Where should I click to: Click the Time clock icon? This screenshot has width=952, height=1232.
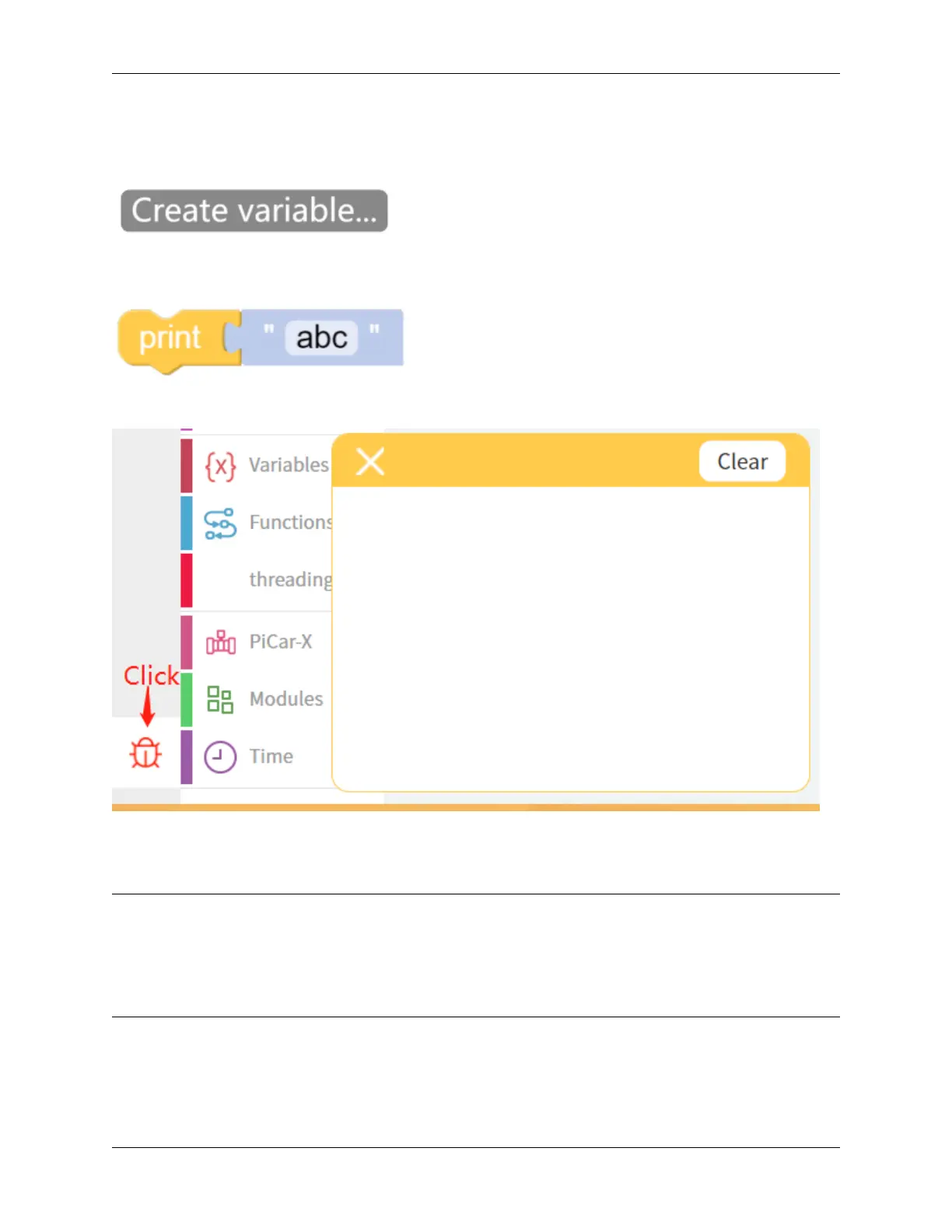click(x=220, y=757)
